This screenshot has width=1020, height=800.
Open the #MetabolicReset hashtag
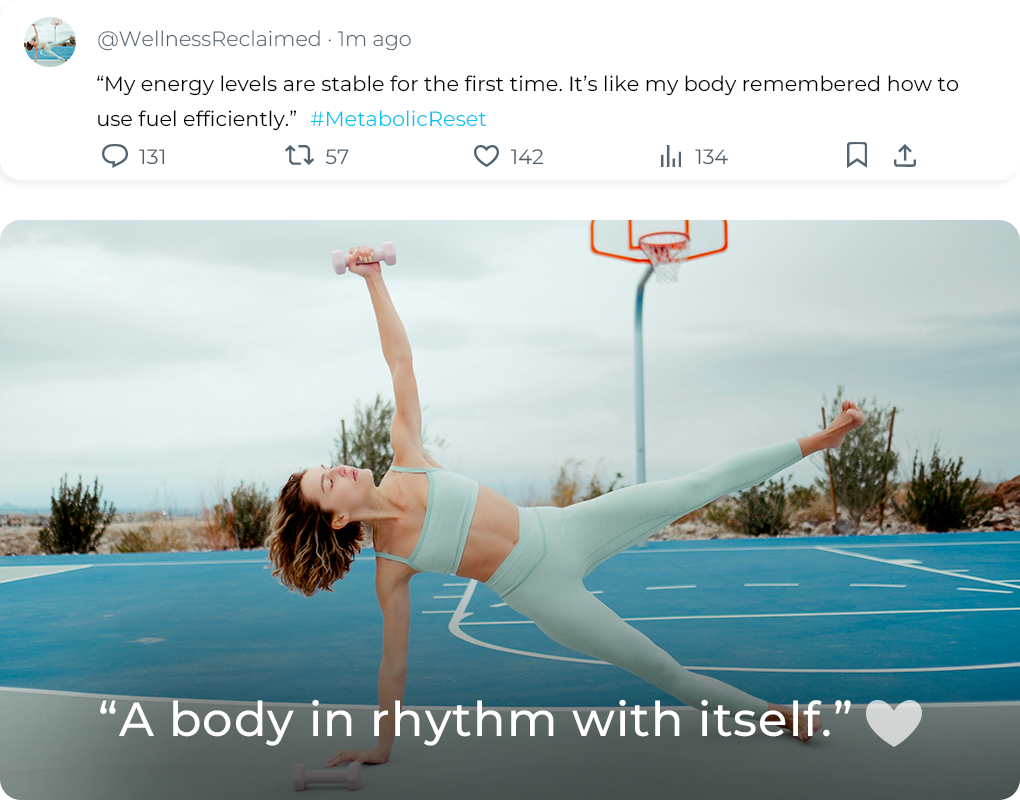[398, 119]
